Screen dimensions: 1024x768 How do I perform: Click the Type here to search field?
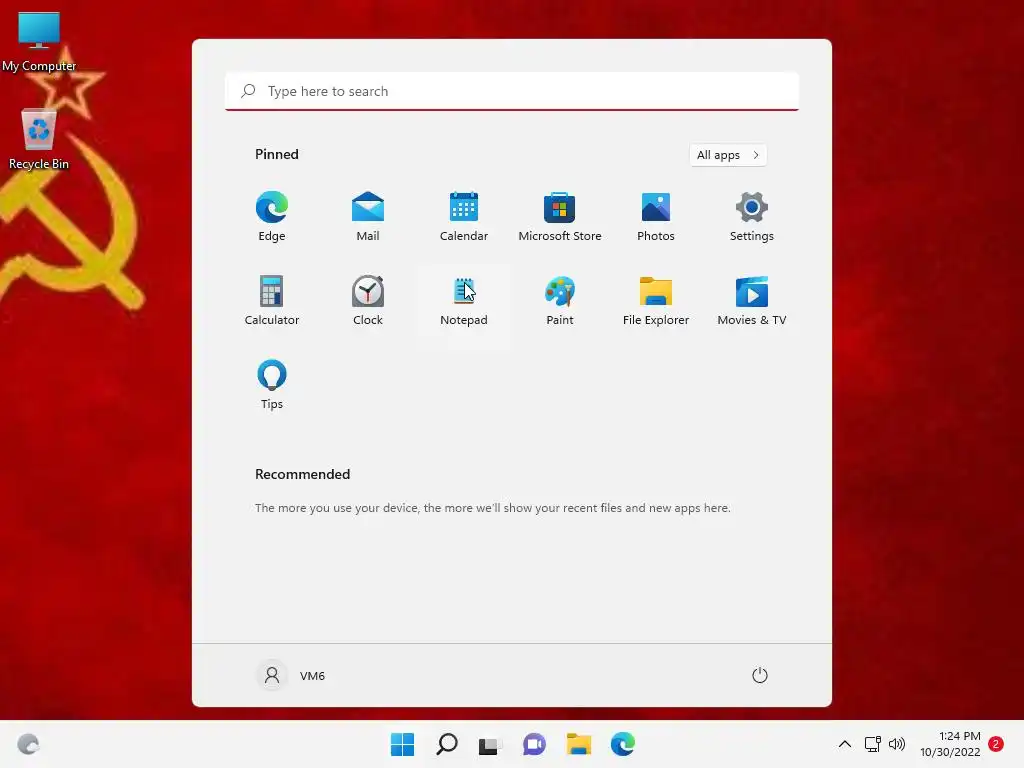[512, 91]
